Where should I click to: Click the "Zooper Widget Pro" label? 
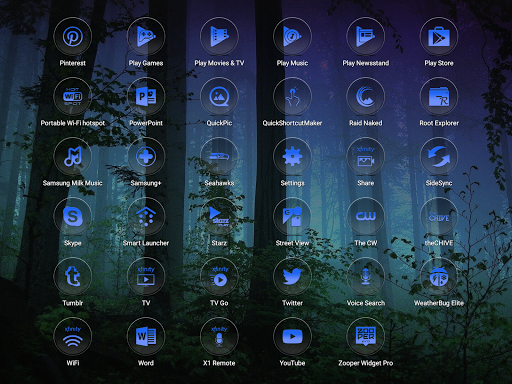coord(366,363)
